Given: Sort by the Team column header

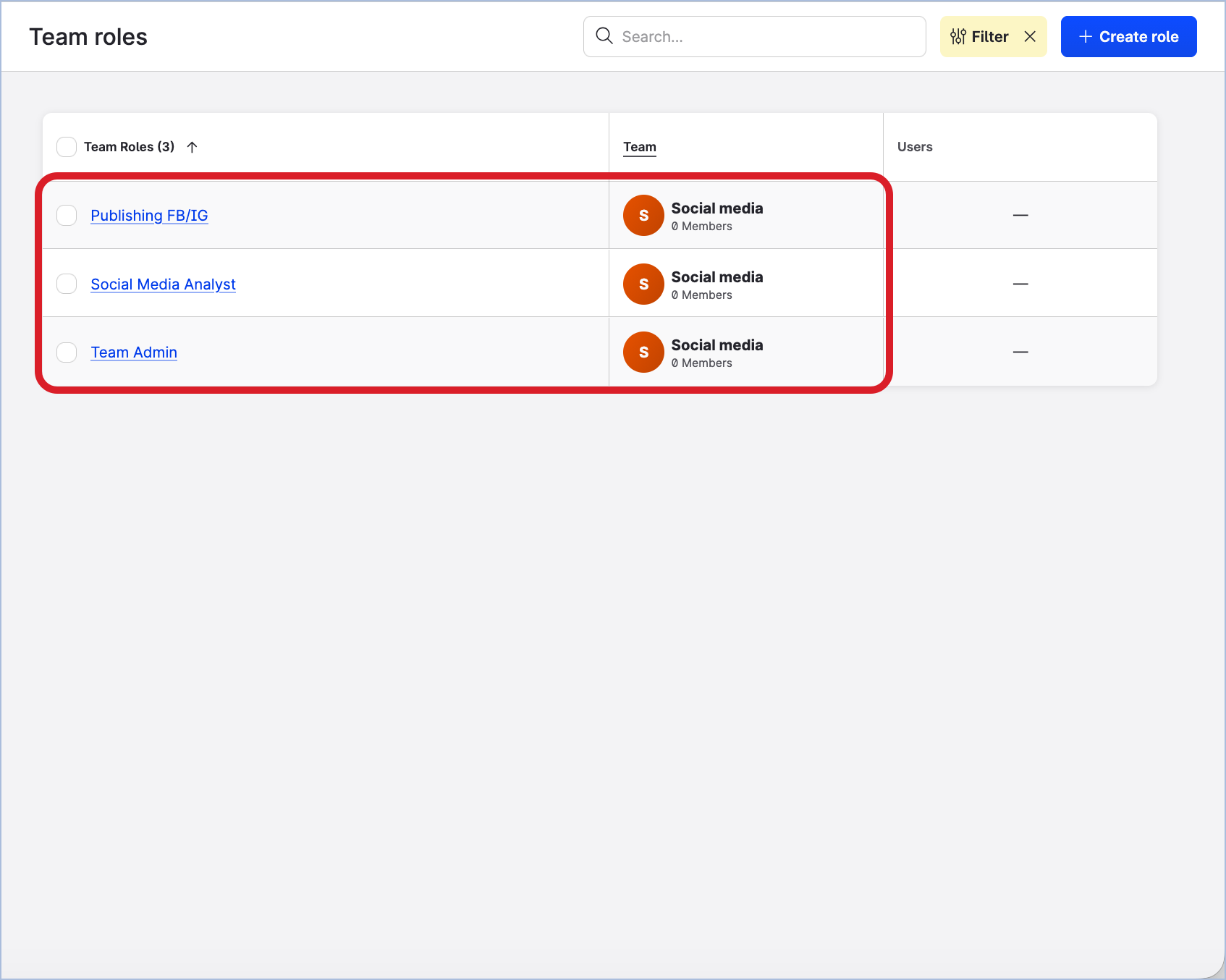Looking at the screenshot, I should coord(640,147).
